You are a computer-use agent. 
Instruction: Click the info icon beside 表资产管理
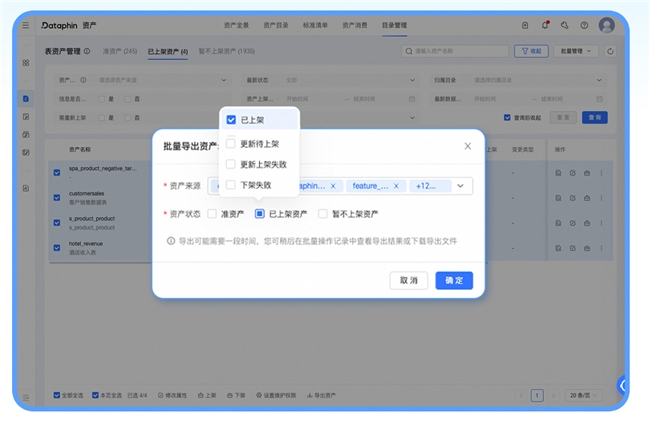pyautogui.click(x=86, y=50)
